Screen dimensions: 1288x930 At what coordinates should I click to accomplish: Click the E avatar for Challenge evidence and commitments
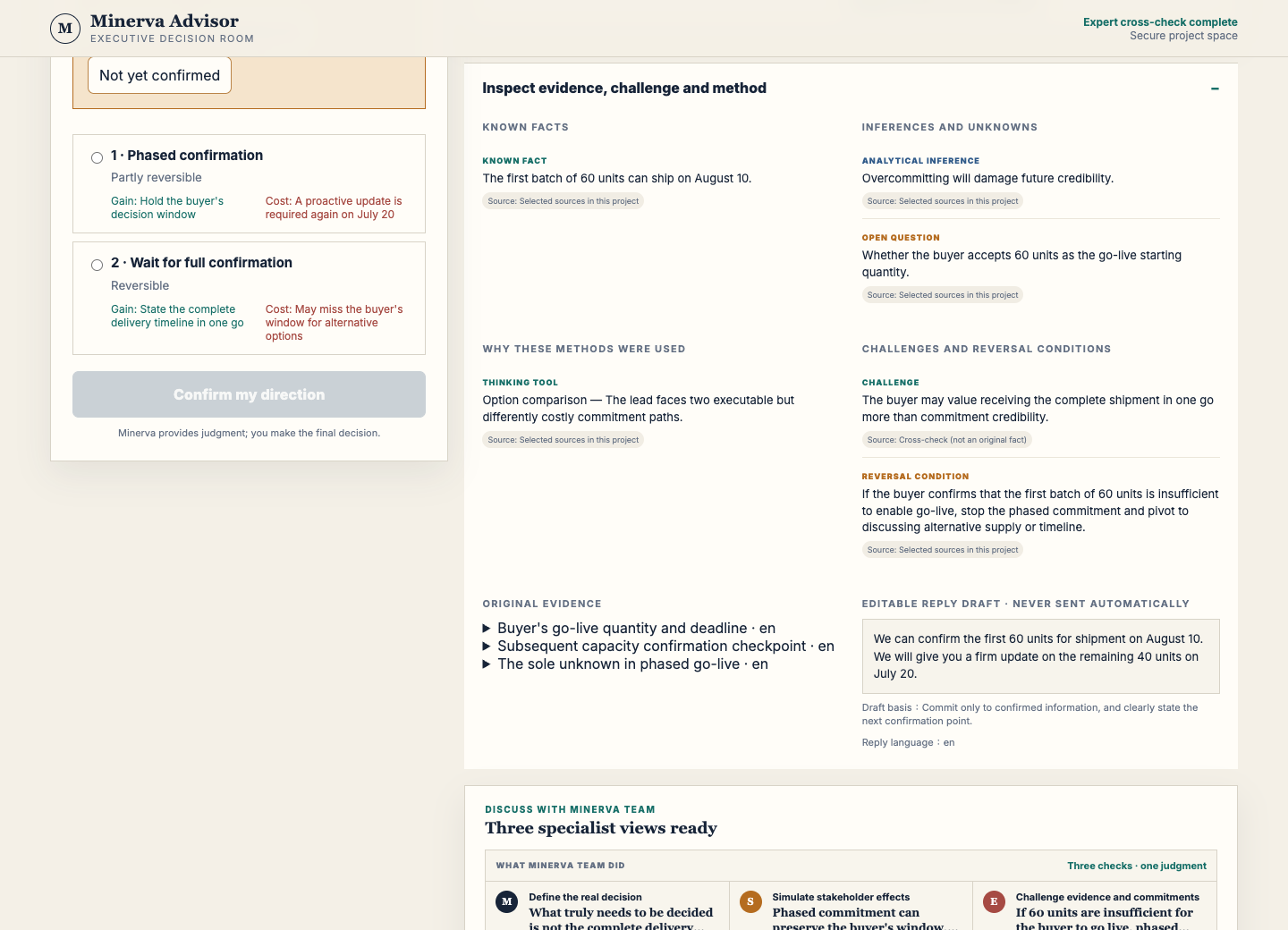tap(994, 901)
